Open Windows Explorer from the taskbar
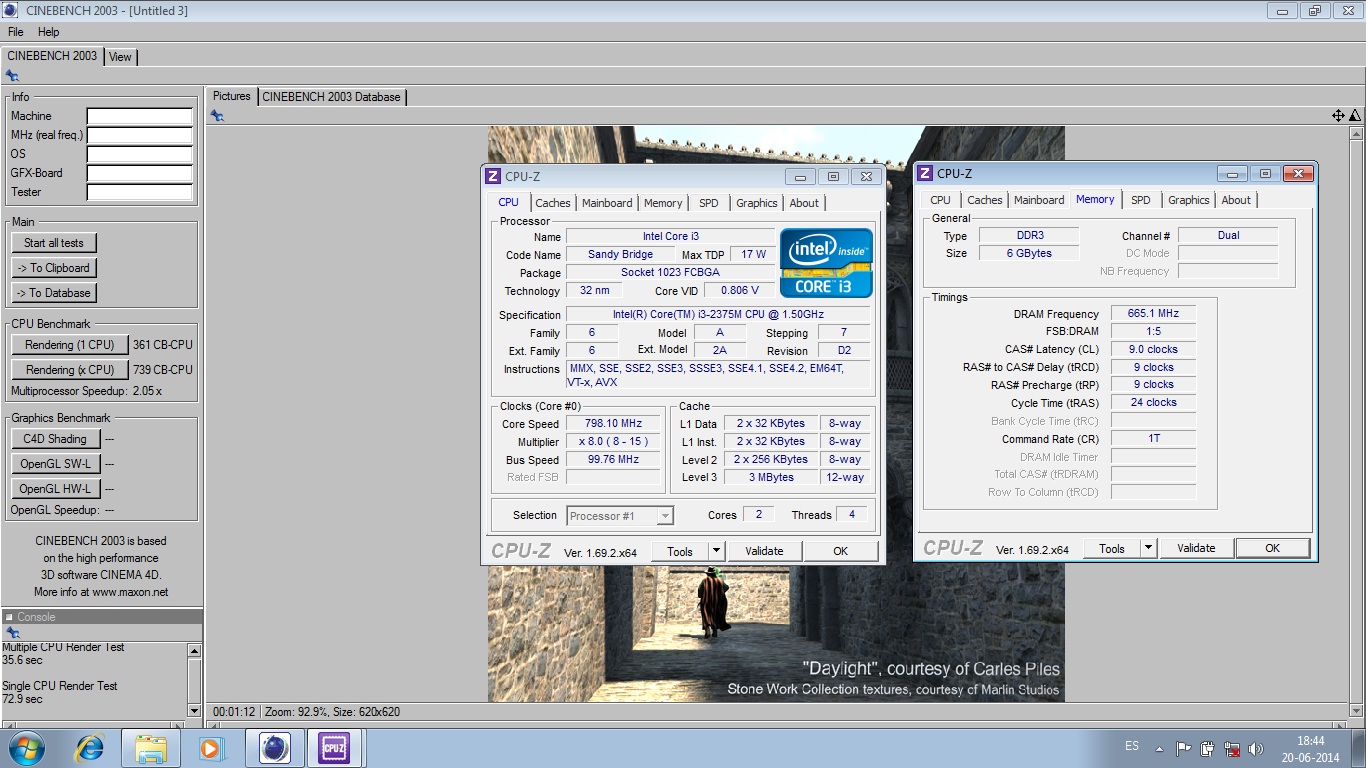The width and height of the screenshot is (1366, 768). point(151,748)
